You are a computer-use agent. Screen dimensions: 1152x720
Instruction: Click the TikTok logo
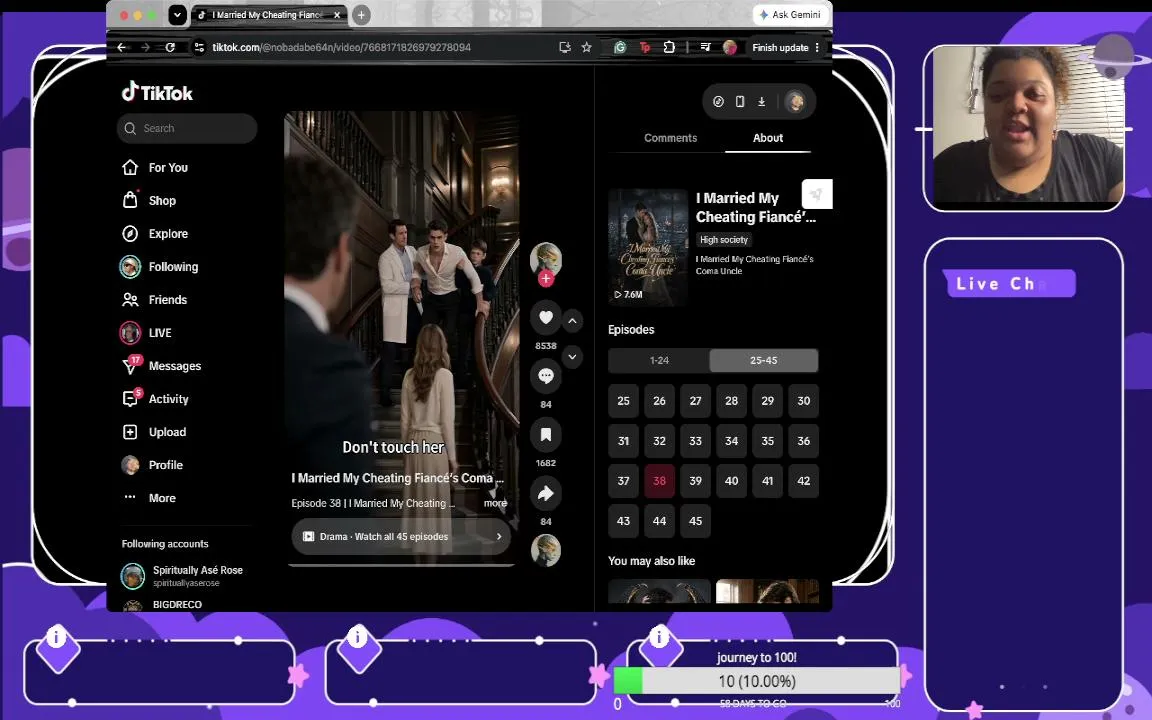coord(157,92)
